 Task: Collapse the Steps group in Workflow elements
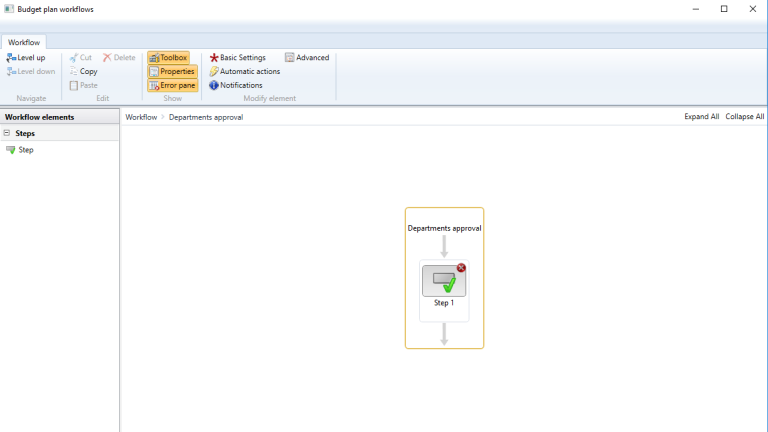click(x=7, y=133)
